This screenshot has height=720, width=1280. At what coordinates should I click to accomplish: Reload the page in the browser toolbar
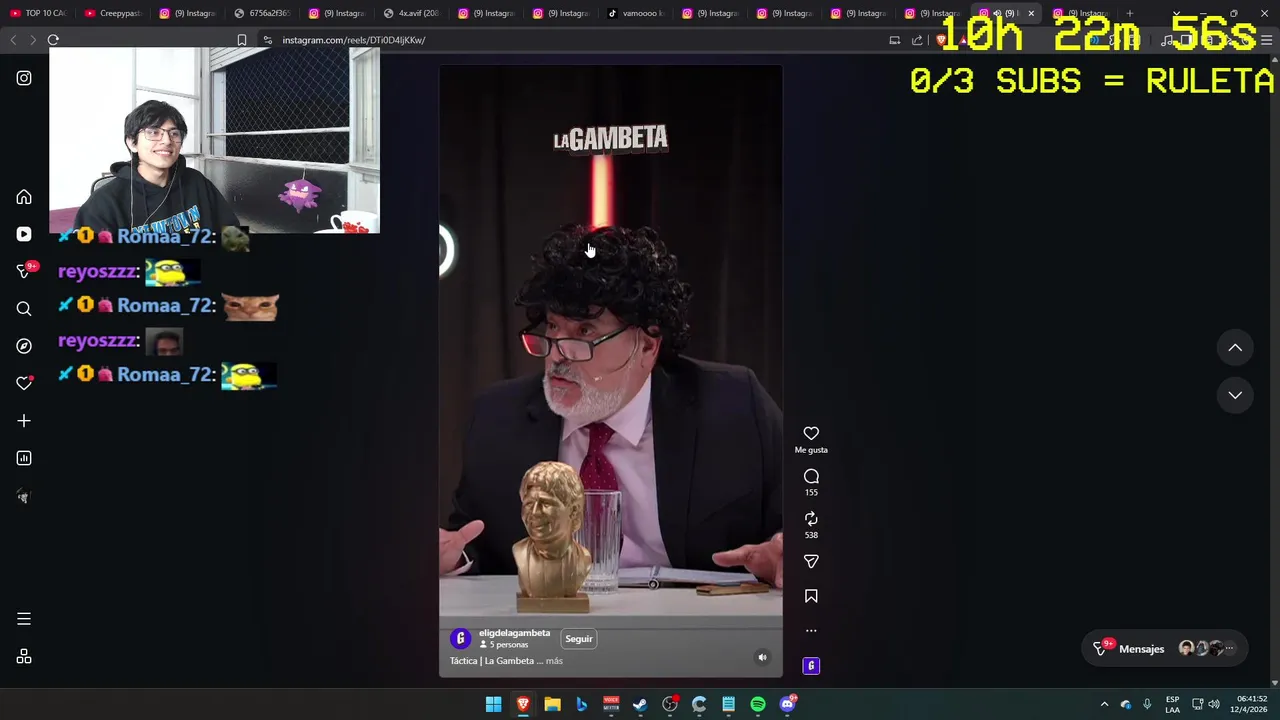[x=53, y=40]
